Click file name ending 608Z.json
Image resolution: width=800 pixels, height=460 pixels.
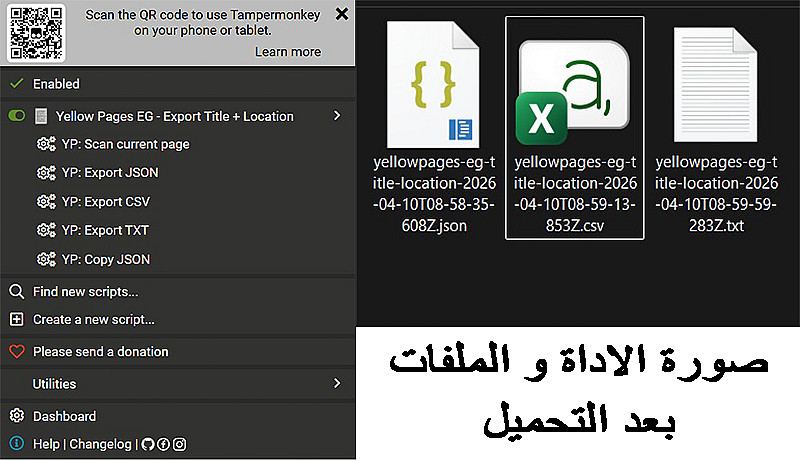click(434, 194)
